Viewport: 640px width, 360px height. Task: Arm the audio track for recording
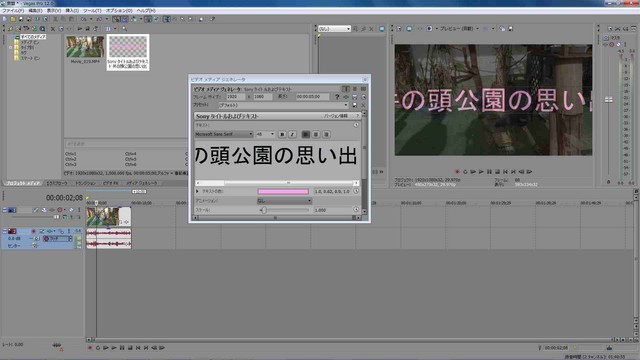tap(33, 231)
